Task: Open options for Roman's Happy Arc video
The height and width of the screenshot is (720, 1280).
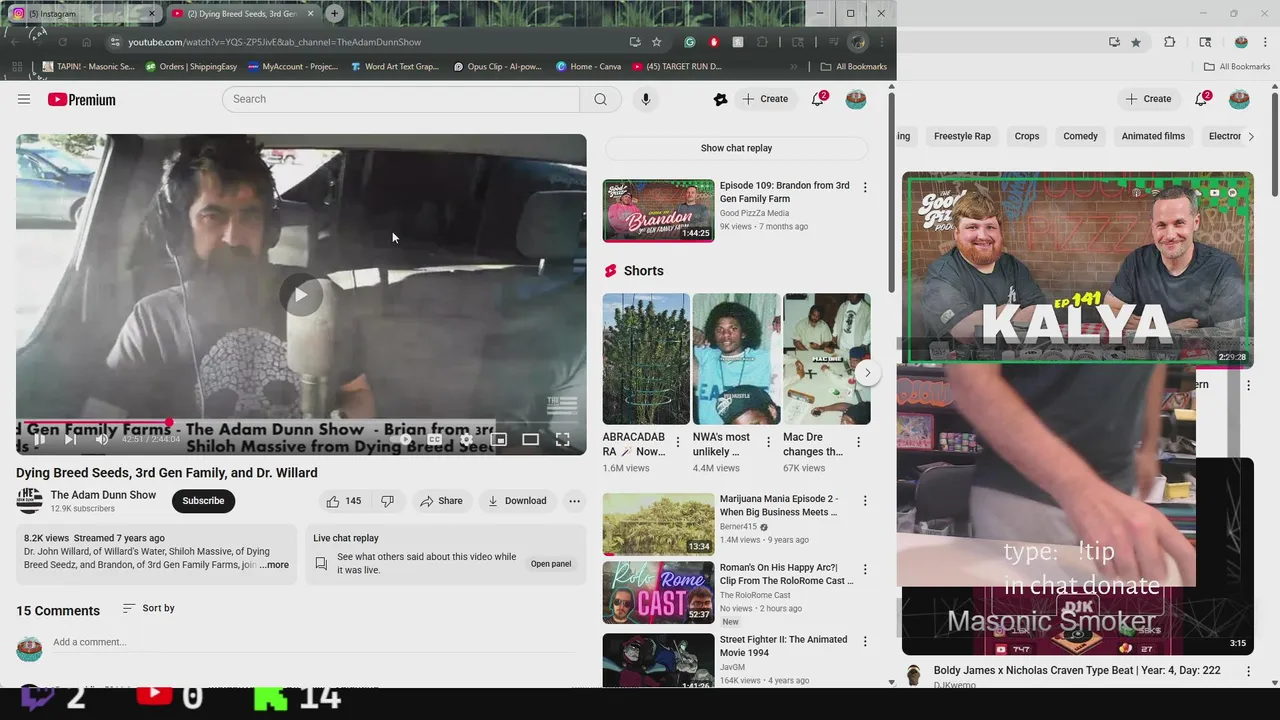Action: pyautogui.click(x=865, y=569)
